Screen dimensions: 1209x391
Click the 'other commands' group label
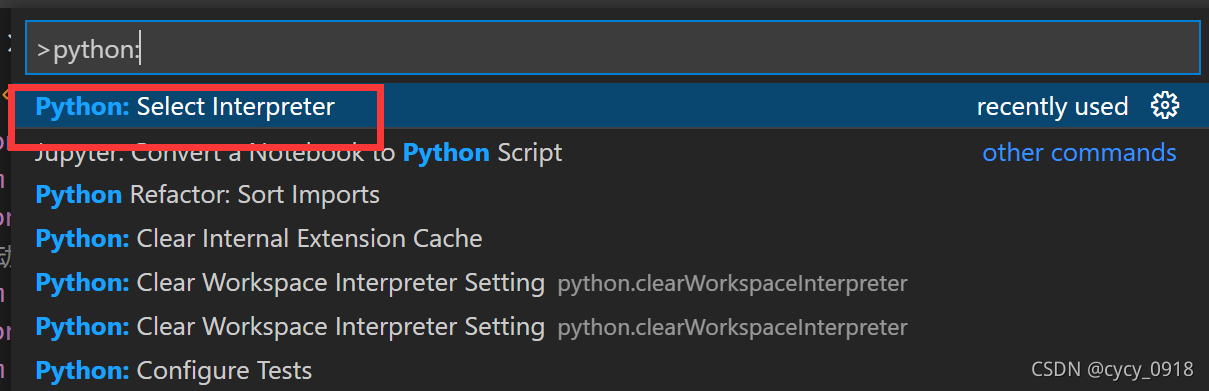point(1079,152)
